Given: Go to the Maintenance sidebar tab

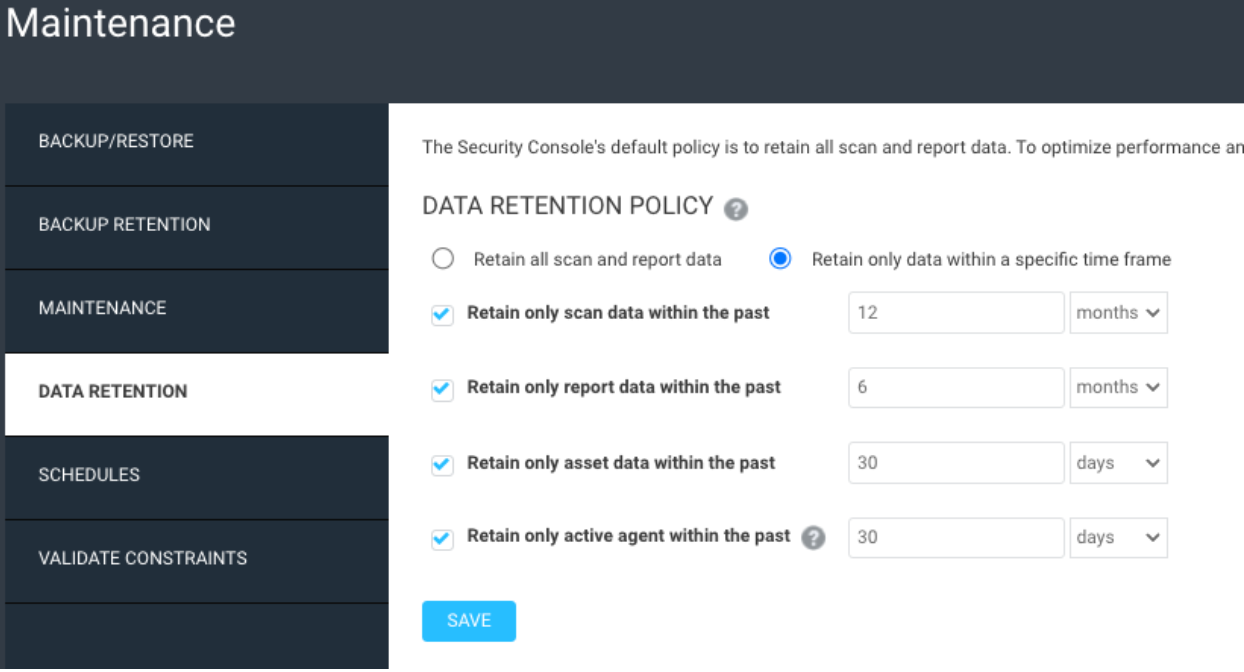Looking at the screenshot, I should click(x=196, y=308).
